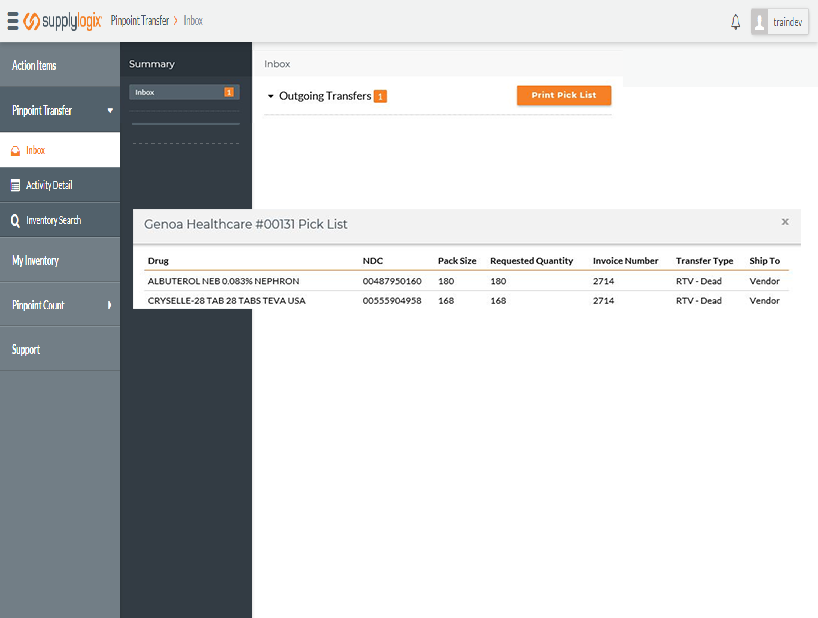818x618 pixels.
Task: Open Action Items in sidebar
Action: click(x=34, y=66)
